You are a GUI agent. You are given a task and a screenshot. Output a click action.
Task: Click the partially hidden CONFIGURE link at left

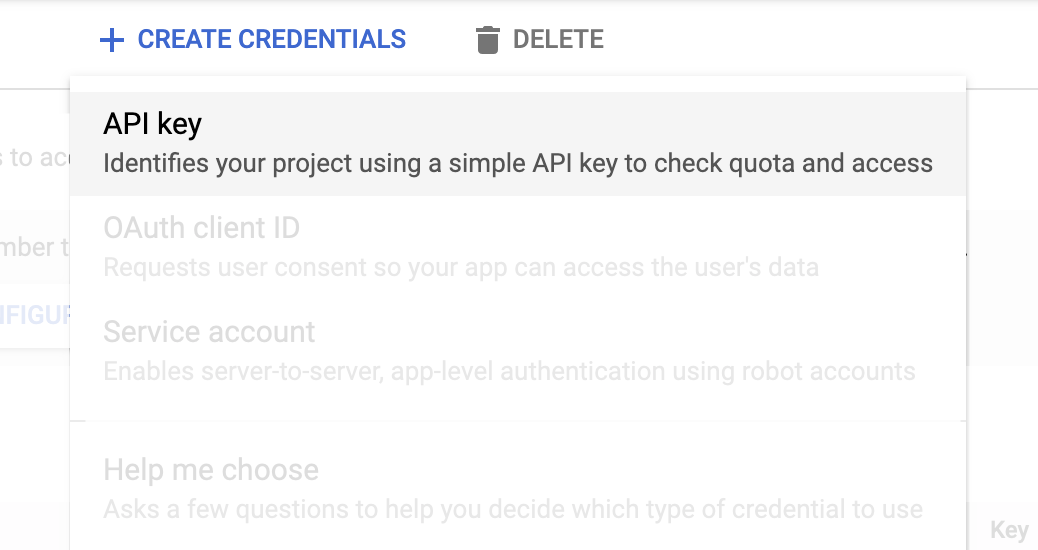(35, 315)
